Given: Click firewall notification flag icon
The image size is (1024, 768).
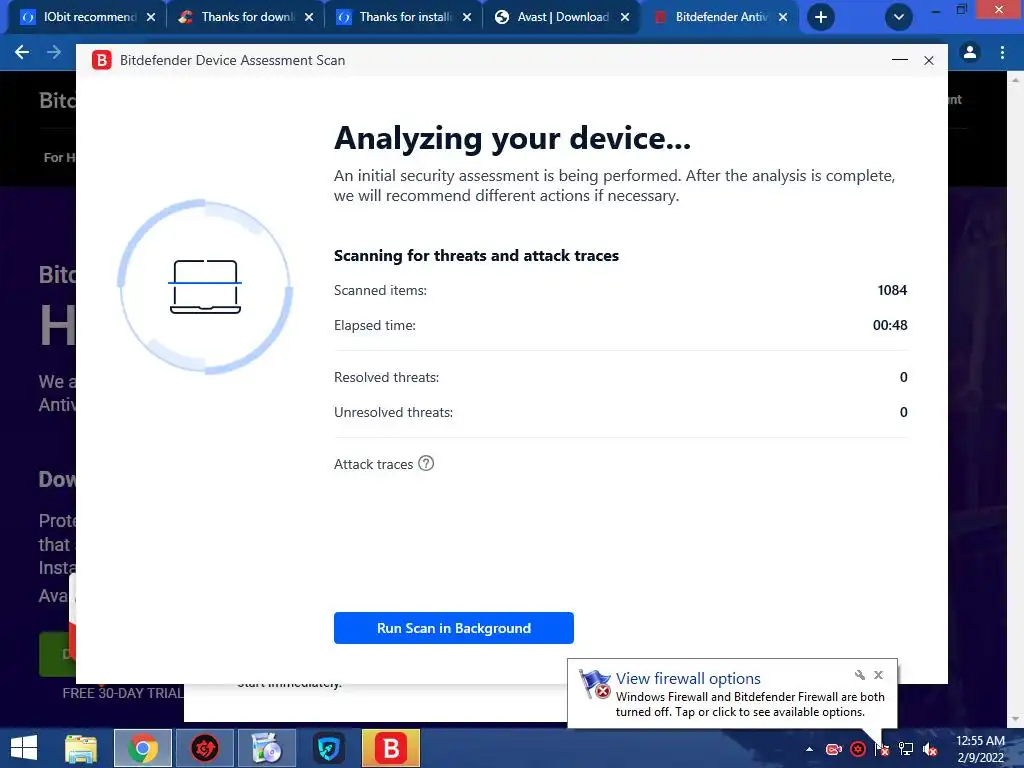Looking at the screenshot, I should pyautogui.click(x=595, y=684).
